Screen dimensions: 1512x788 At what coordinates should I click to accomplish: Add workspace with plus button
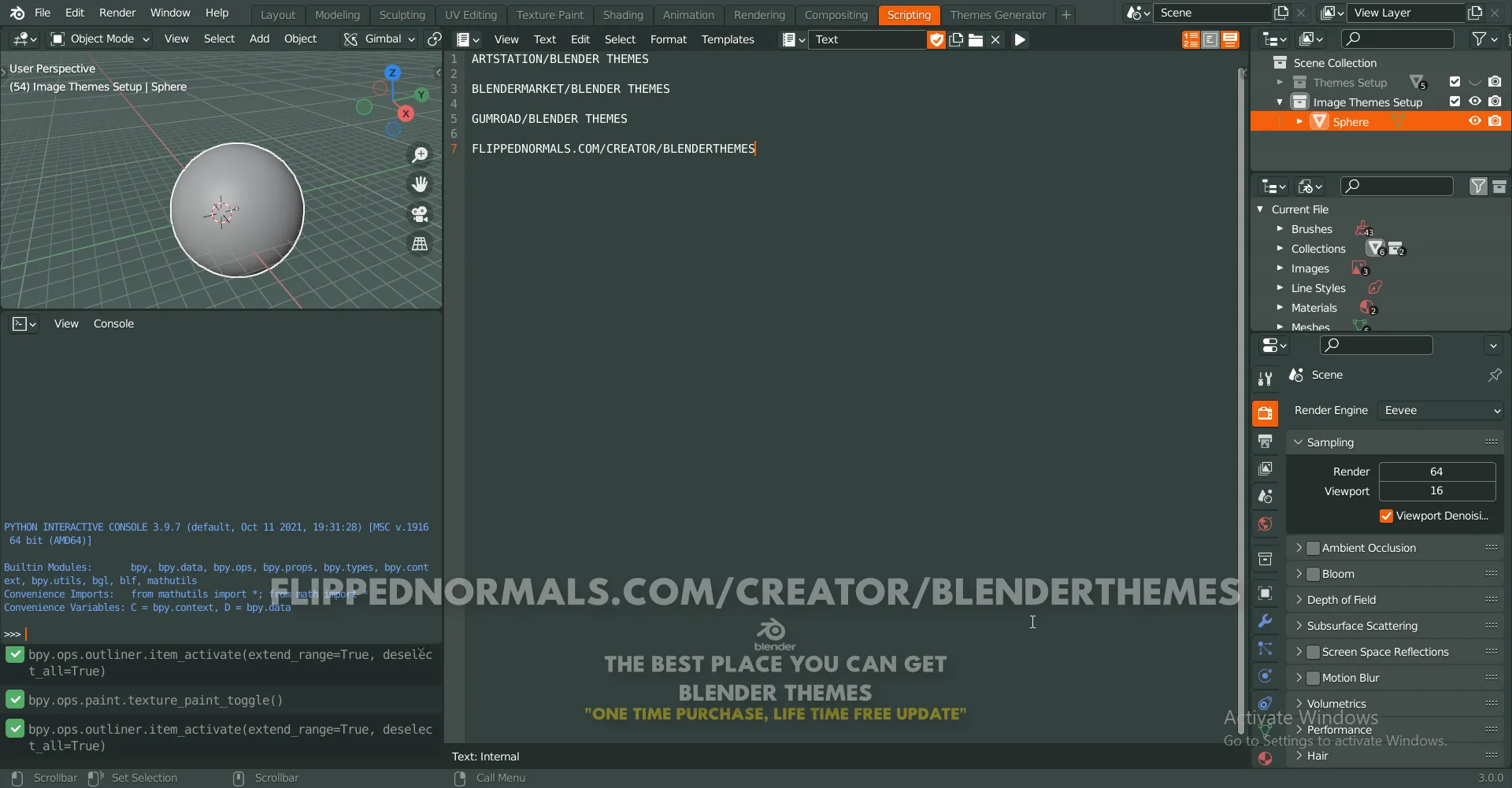click(x=1065, y=14)
